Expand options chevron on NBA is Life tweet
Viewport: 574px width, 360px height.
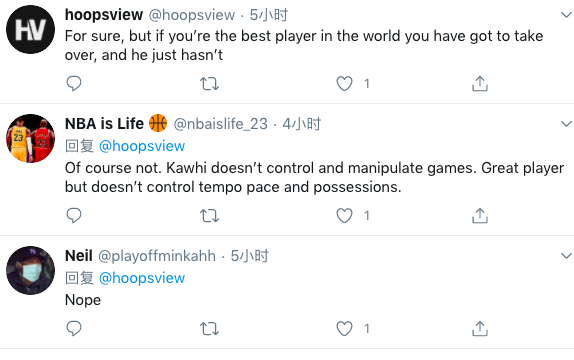pyautogui.click(x=566, y=124)
